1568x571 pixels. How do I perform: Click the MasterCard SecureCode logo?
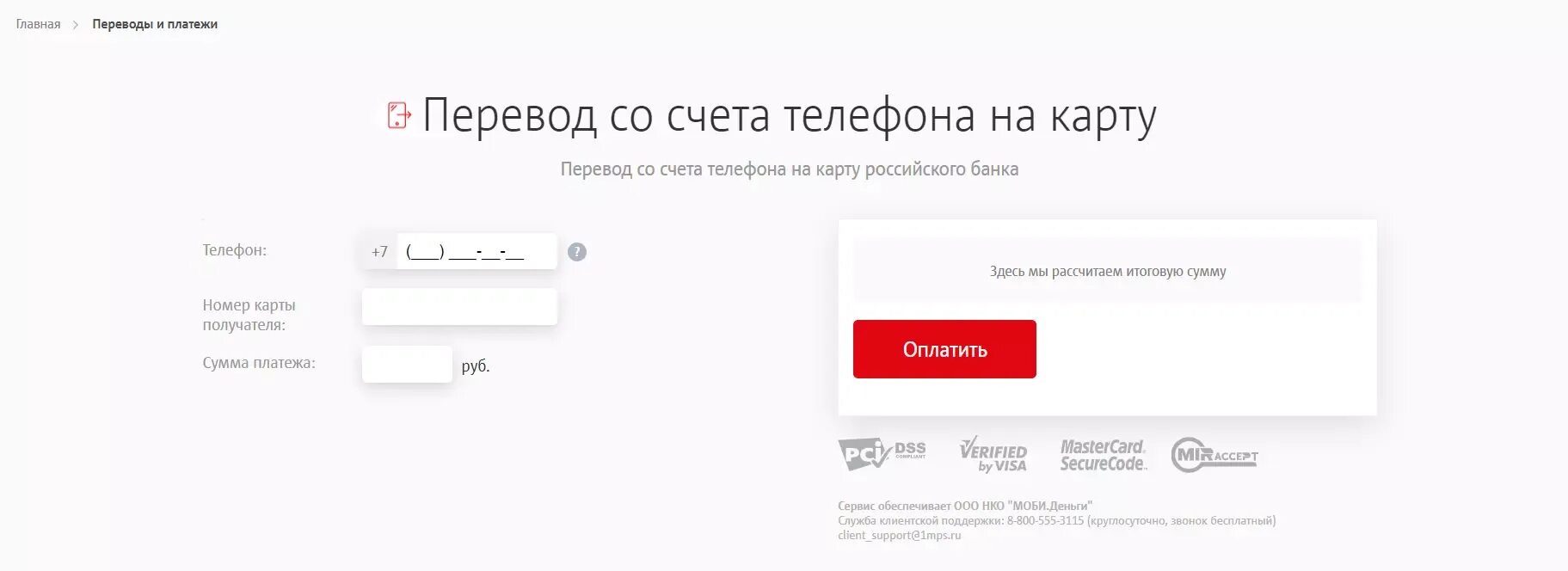click(1103, 455)
